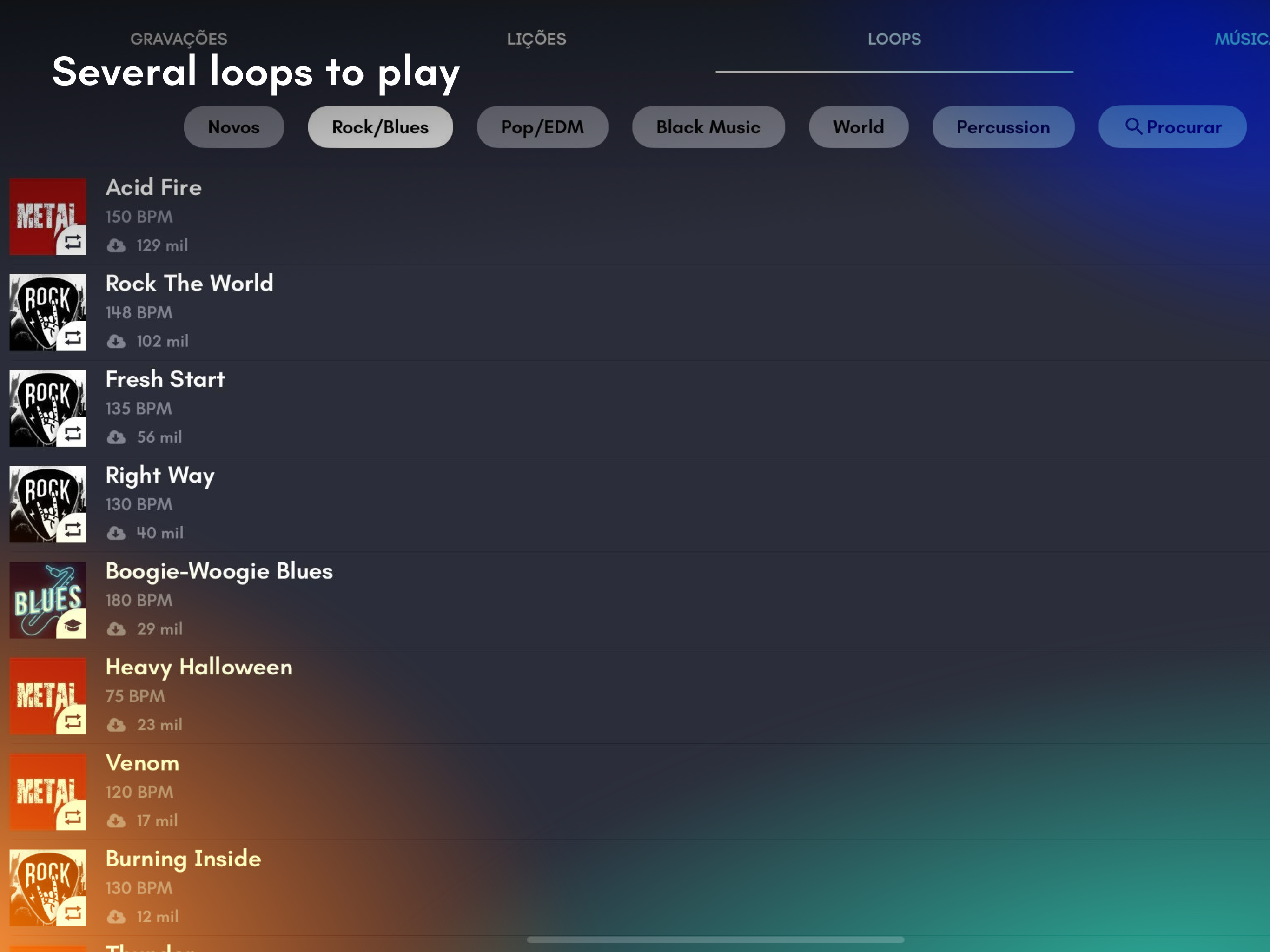
Task: Select the Pop/EDM category filter
Action: [542, 127]
